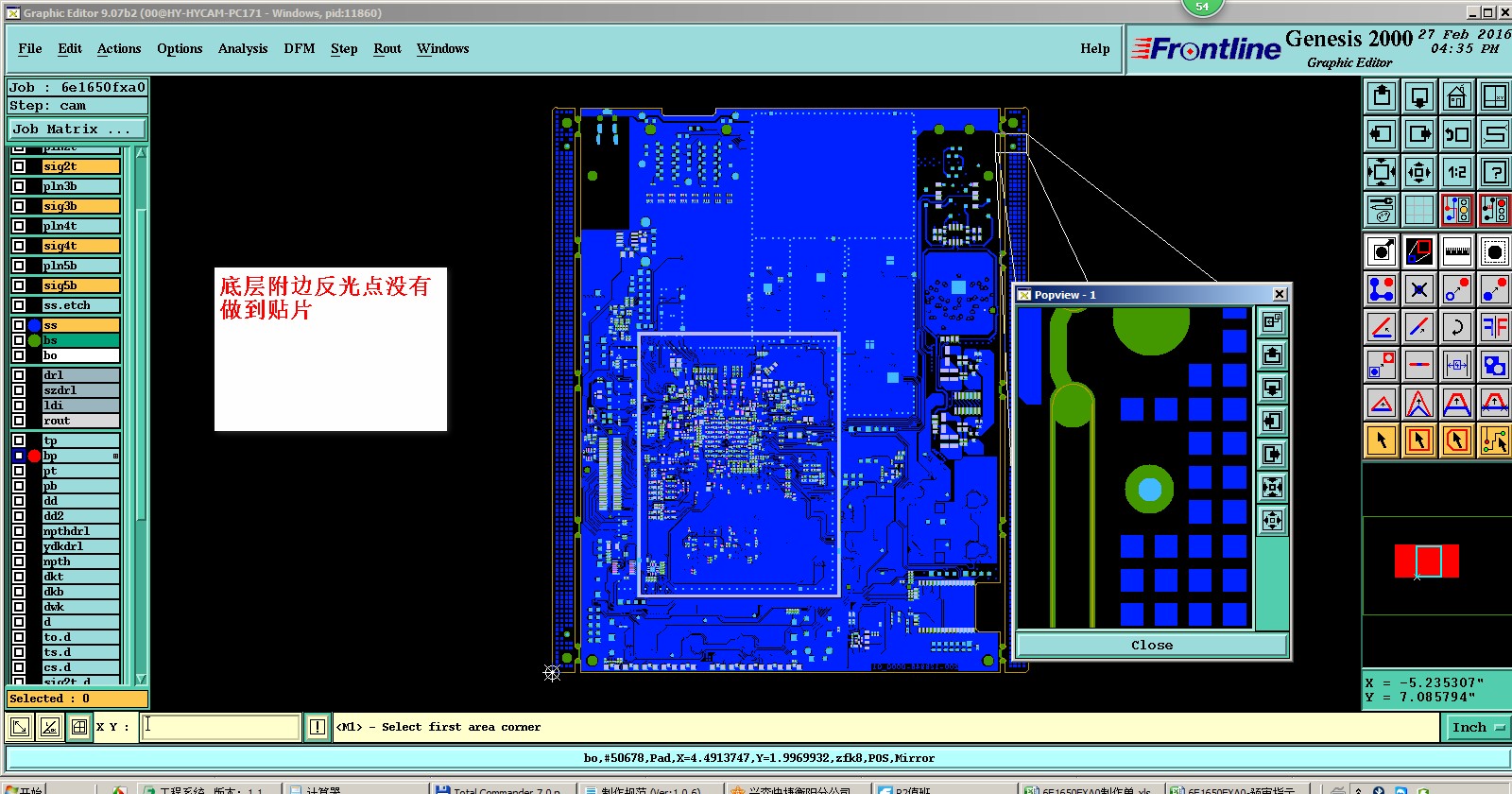This screenshot has height=794, width=1512.
Task: Select the plain arrow pointer select tool
Action: tap(1382, 440)
